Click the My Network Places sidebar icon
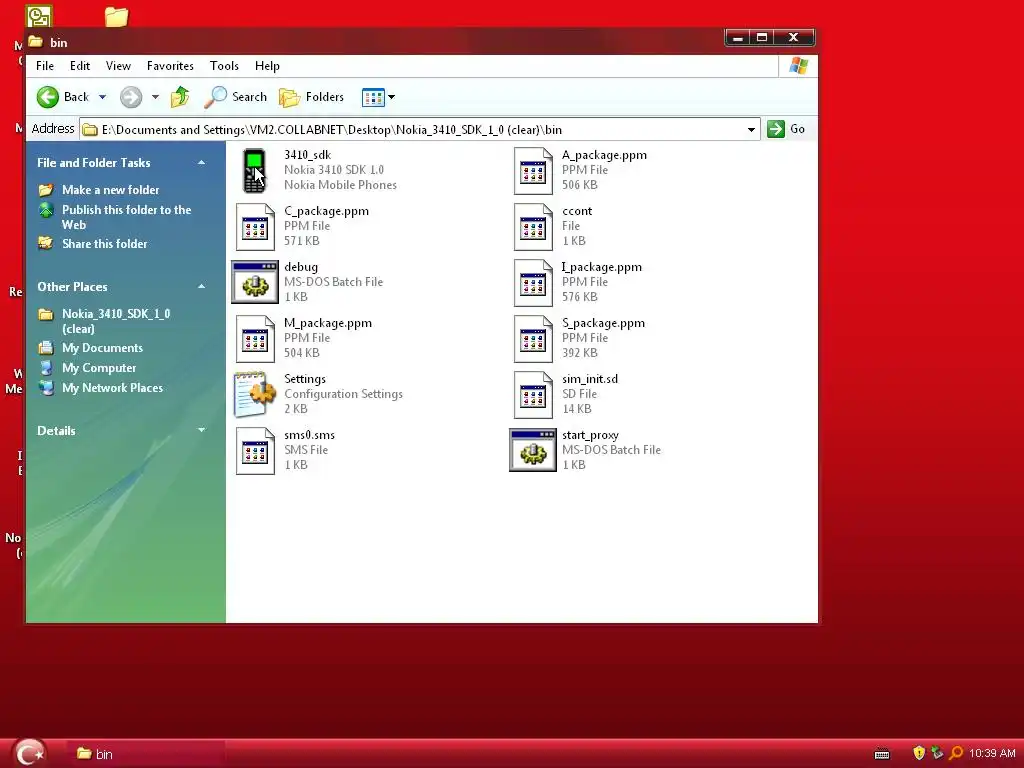This screenshot has width=1024, height=768. (x=46, y=388)
